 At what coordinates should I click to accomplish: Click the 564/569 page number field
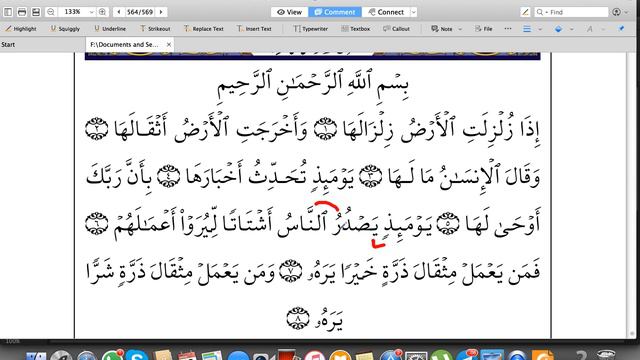(140, 12)
